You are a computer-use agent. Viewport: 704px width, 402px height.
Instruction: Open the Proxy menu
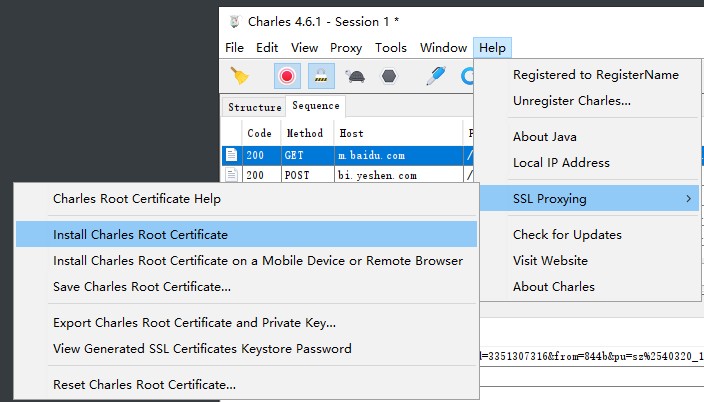tap(346, 47)
